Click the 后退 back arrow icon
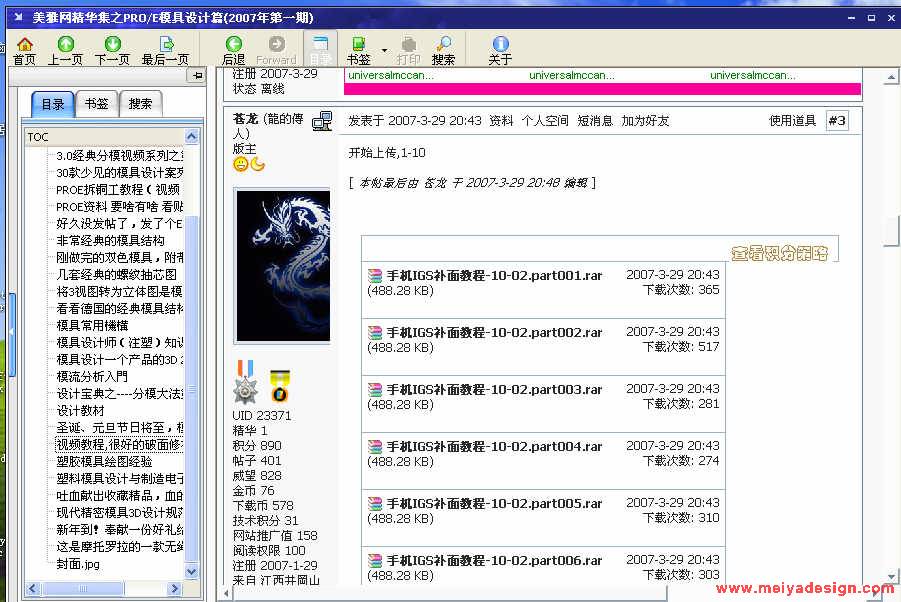Image resolution: width=901 pixels, height=602 pixels. point(233,45)
